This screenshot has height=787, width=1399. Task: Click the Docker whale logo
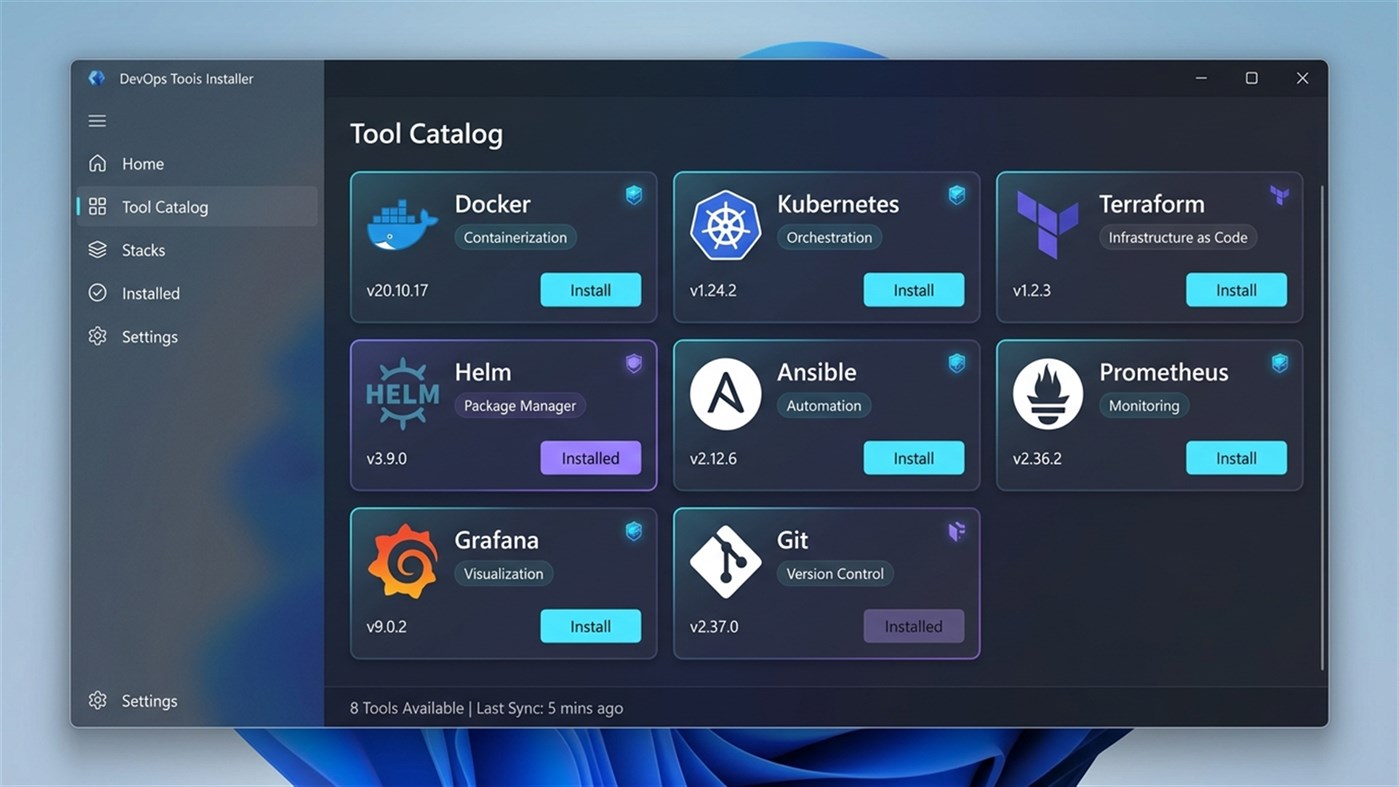point(402,224)
